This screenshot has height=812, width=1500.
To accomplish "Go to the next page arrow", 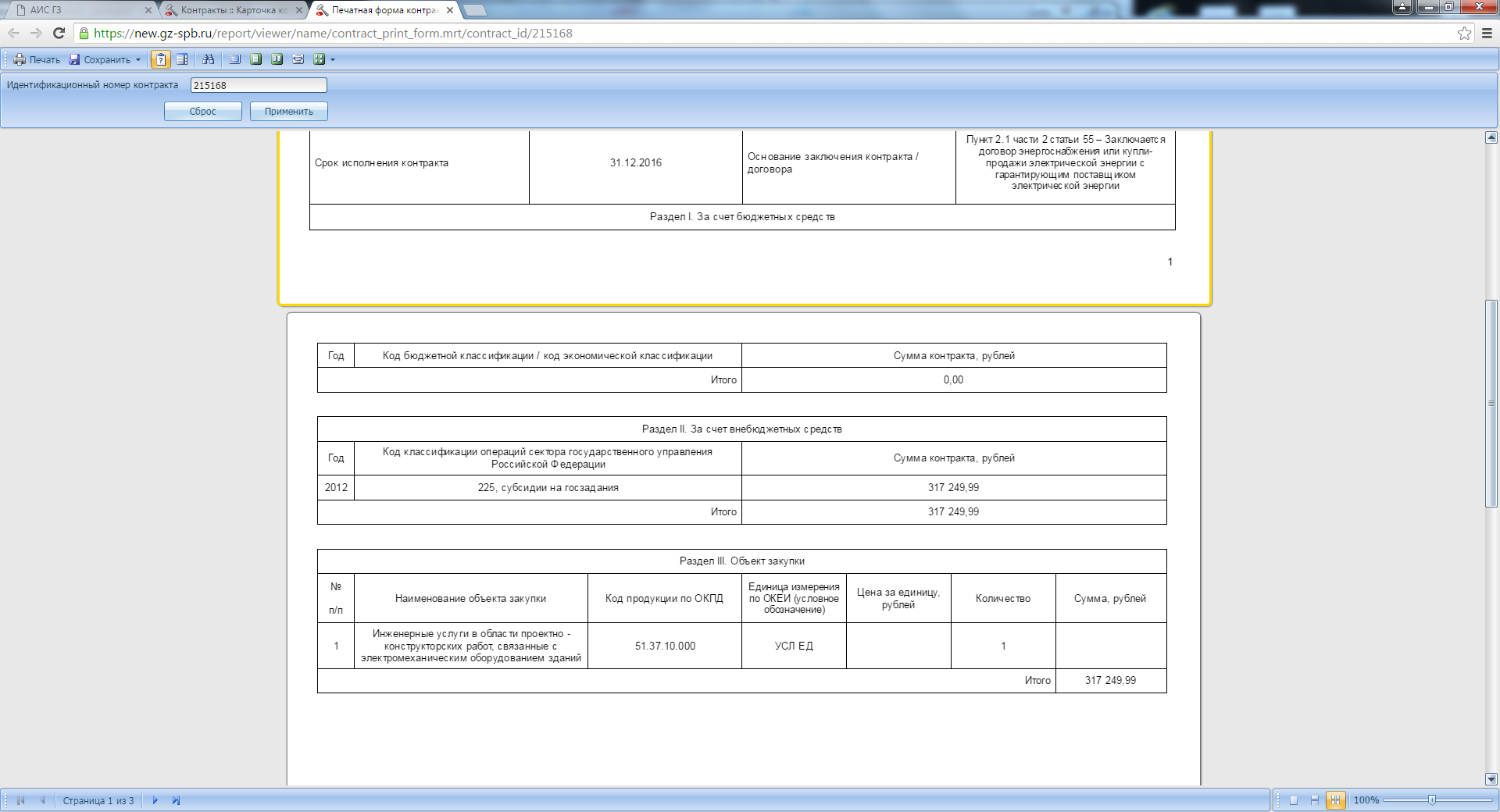I will point(155,800).
